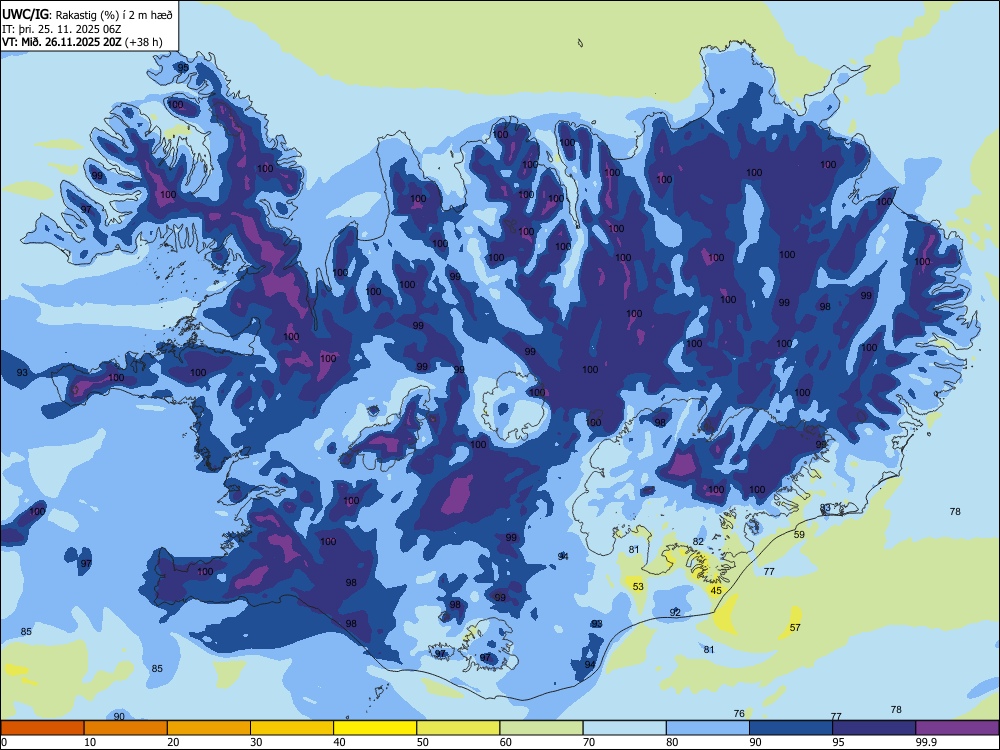Viewport: 1000px width, 750px height.
Task: Pick the purple above-99.9 legend swatch
Action: coord(957,728)
